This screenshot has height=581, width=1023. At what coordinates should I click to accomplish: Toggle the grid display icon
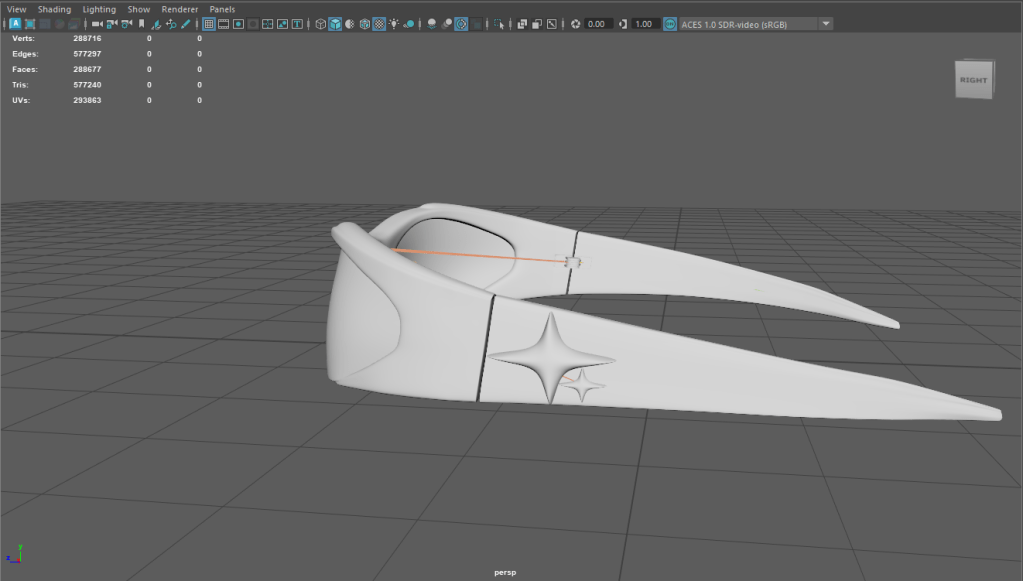click(208, 24)
